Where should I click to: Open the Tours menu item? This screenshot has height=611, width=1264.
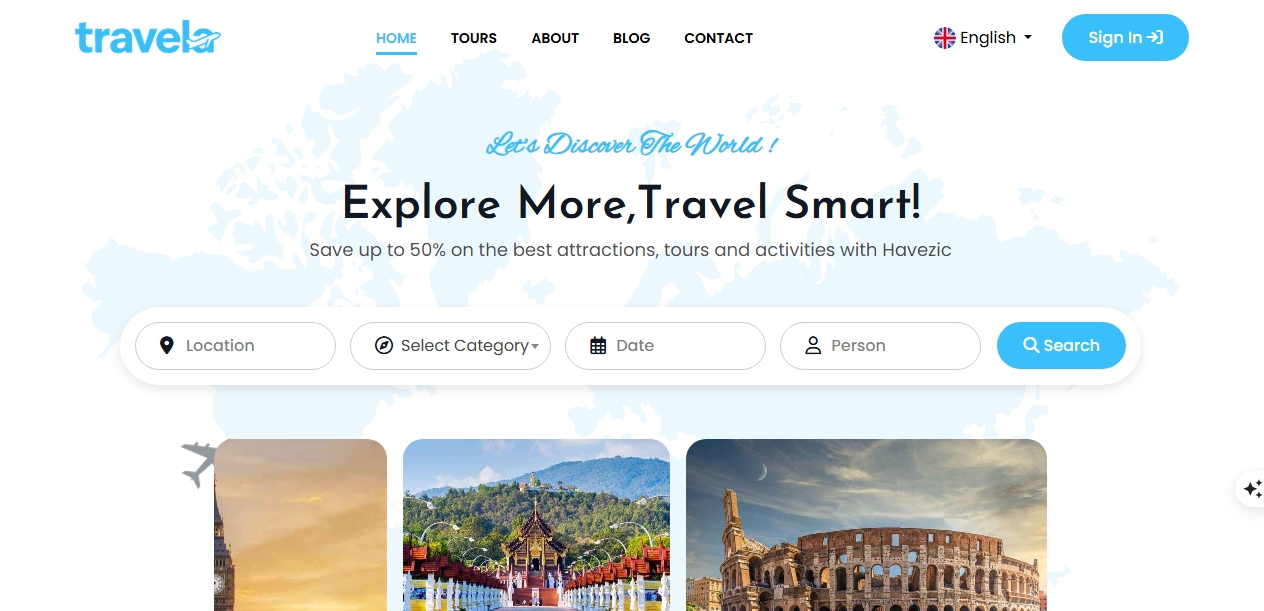[474, 38]
